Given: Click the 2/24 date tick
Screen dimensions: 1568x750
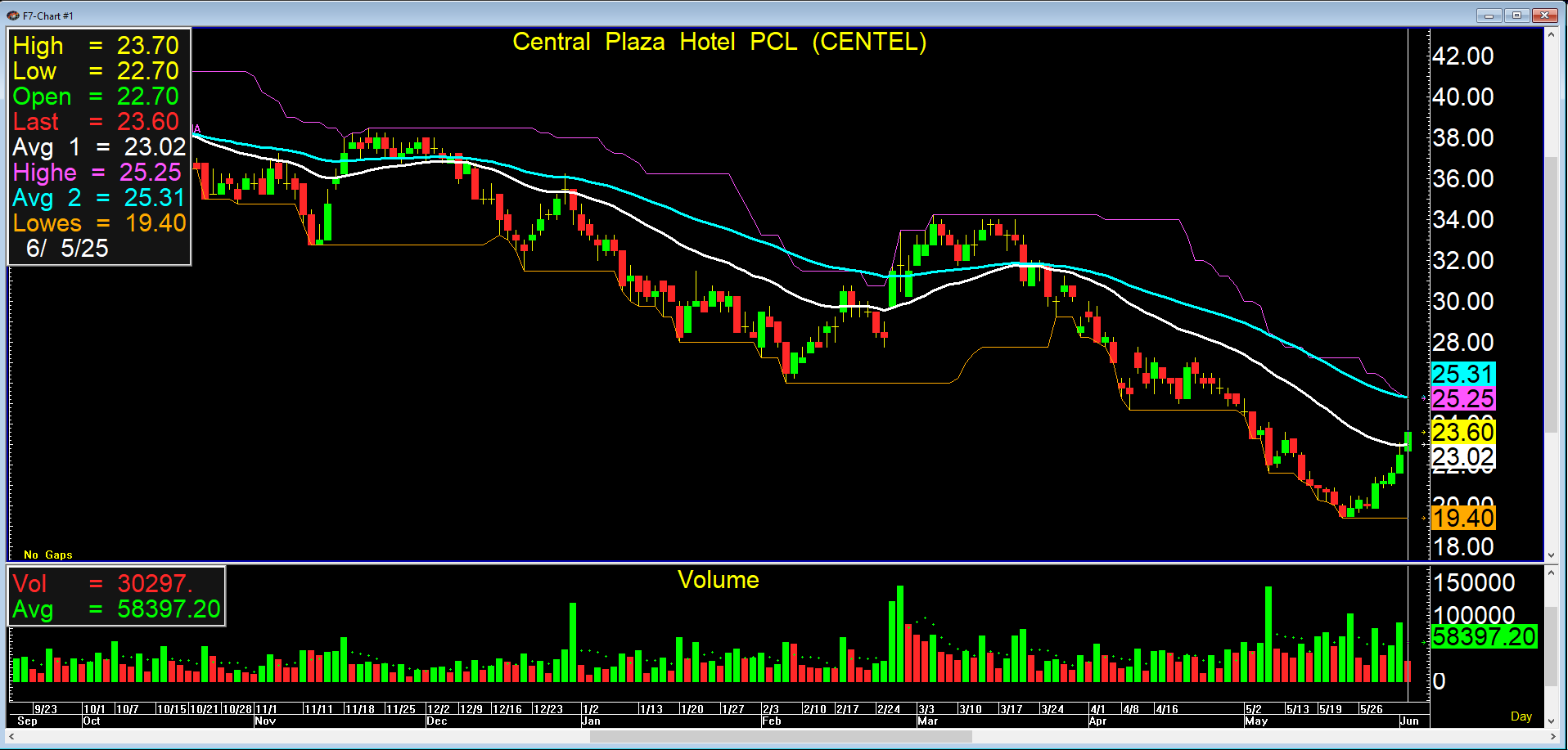Looking at the screenshot, I should (x=889, y=709).
